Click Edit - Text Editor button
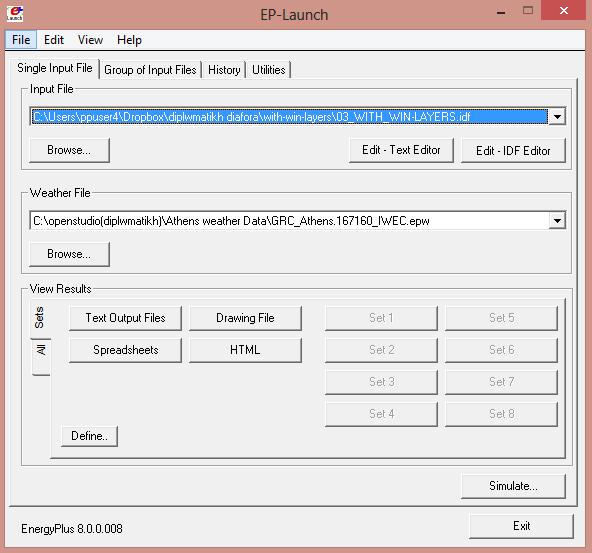Viewport: 592px width, 553px height. pos(401,150)
